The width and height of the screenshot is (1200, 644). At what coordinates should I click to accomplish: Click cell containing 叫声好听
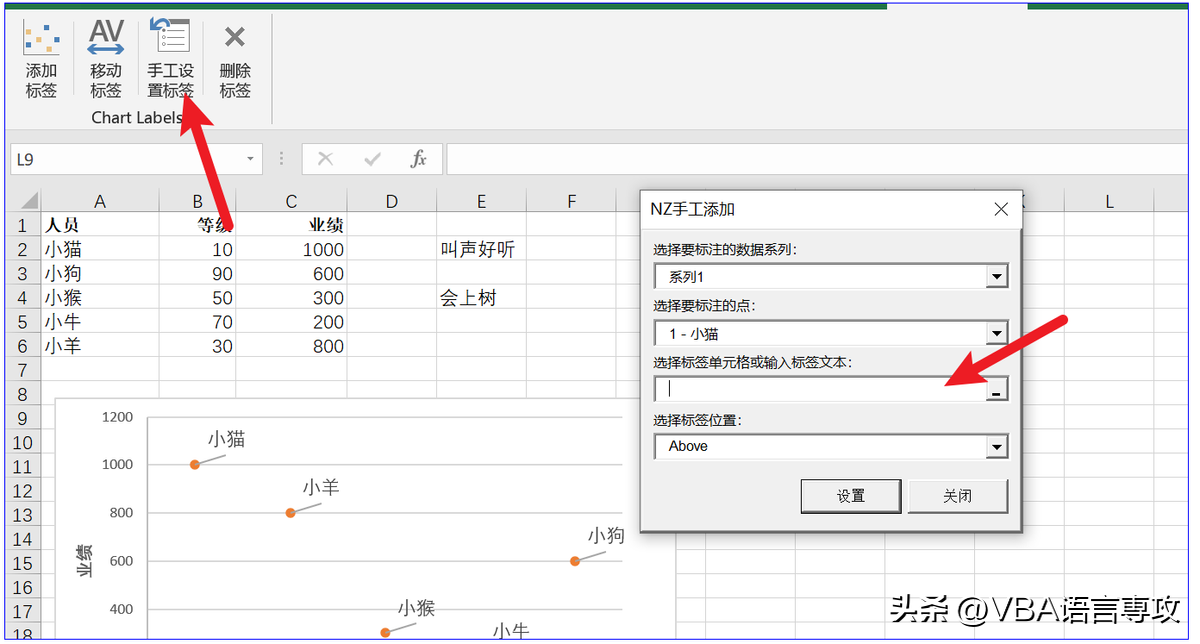(481, 250)
